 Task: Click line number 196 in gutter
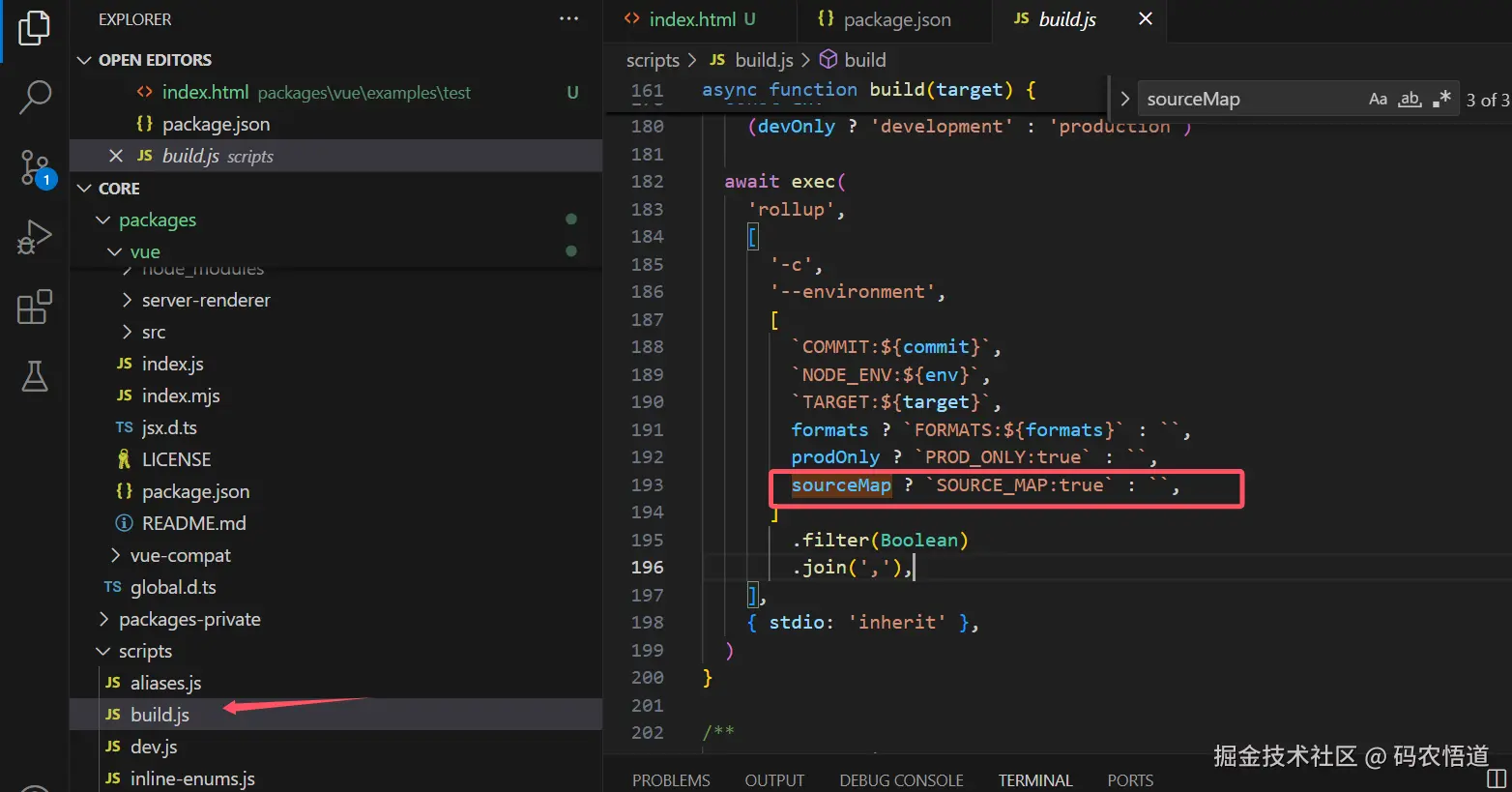647,568
